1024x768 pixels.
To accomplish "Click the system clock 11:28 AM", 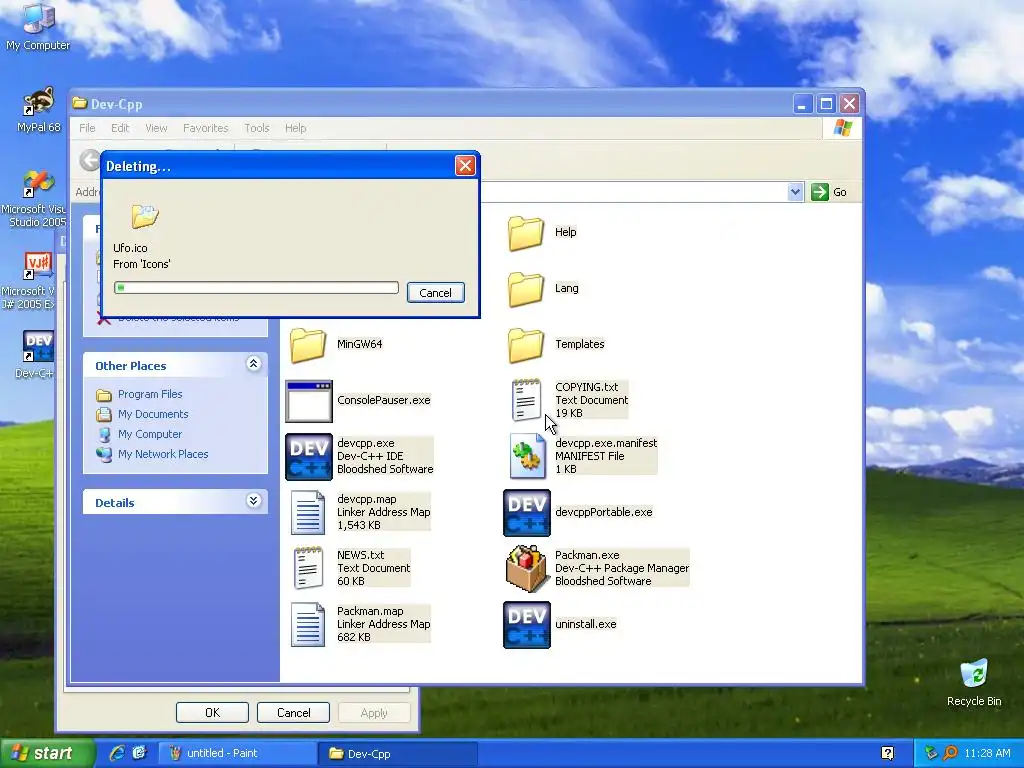I will [x=987, y=754].
